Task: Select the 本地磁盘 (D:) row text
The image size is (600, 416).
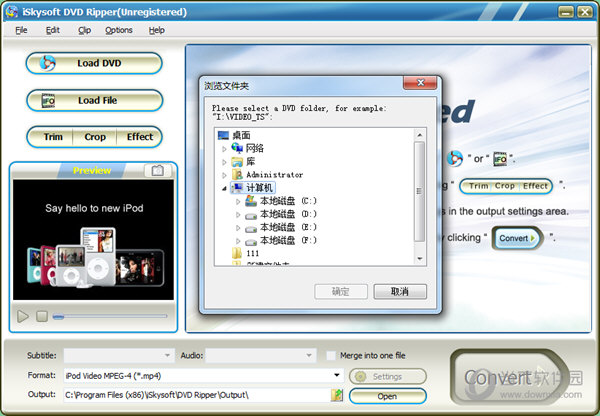Action: pos(289,214)
